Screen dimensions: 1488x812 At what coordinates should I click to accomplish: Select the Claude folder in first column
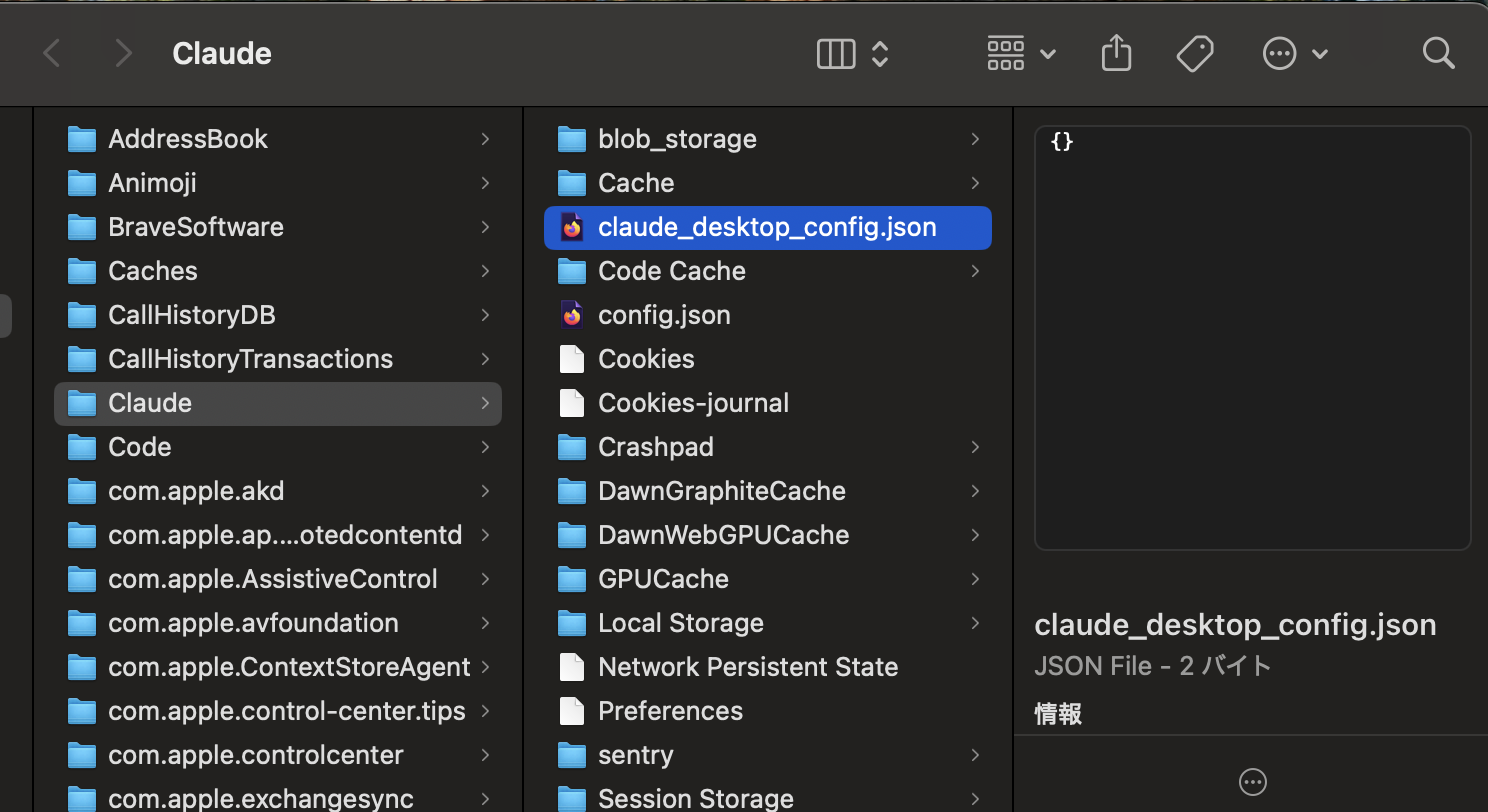[x=278, y=403]
